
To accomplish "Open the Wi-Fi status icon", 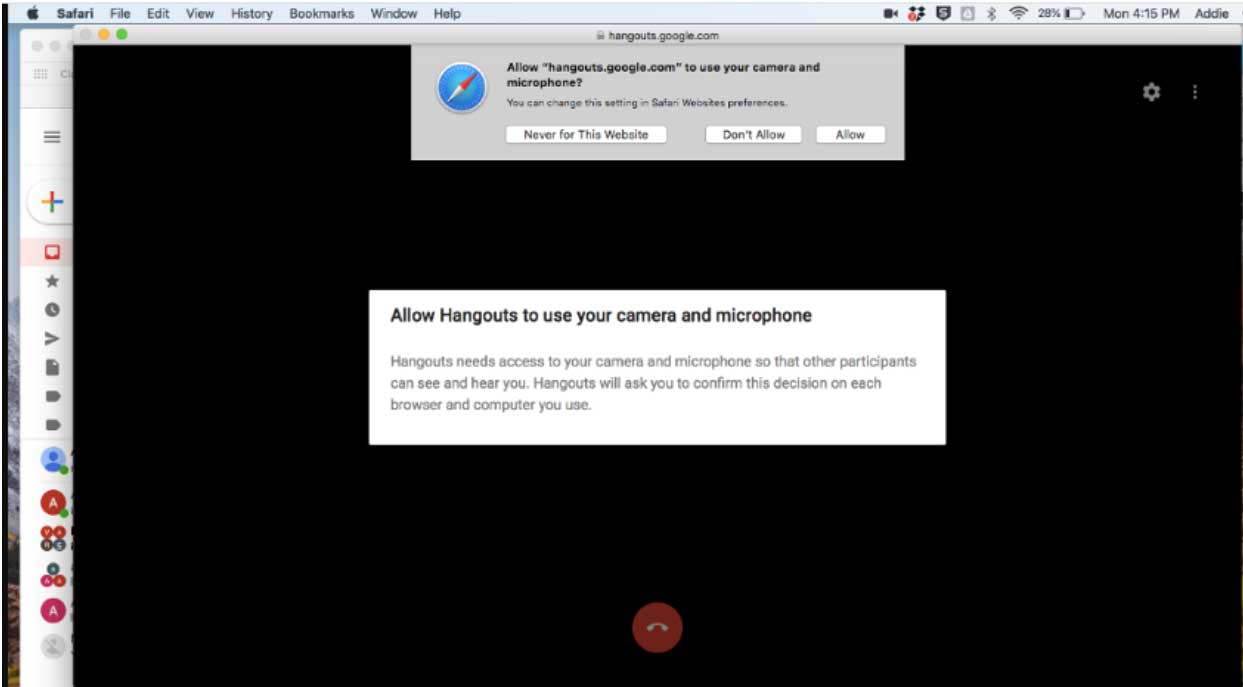I will (1020, 13).
